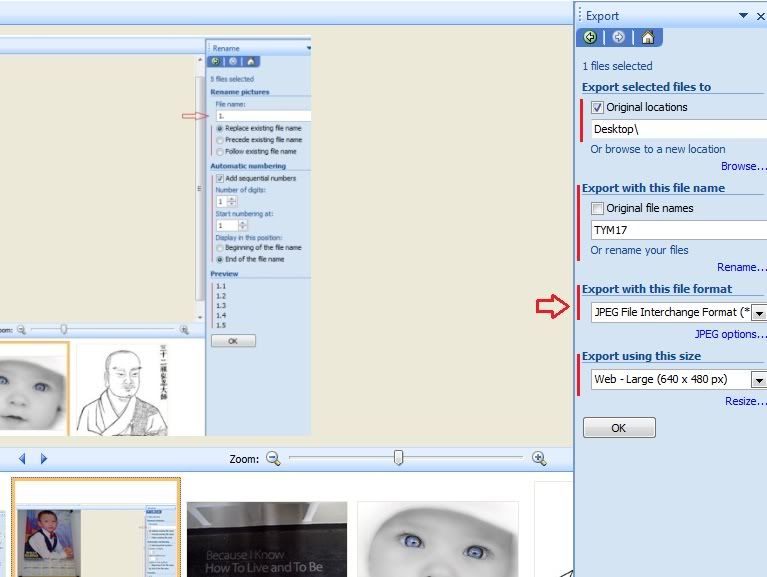Go back in the Export pane

[x=590, y=37]
